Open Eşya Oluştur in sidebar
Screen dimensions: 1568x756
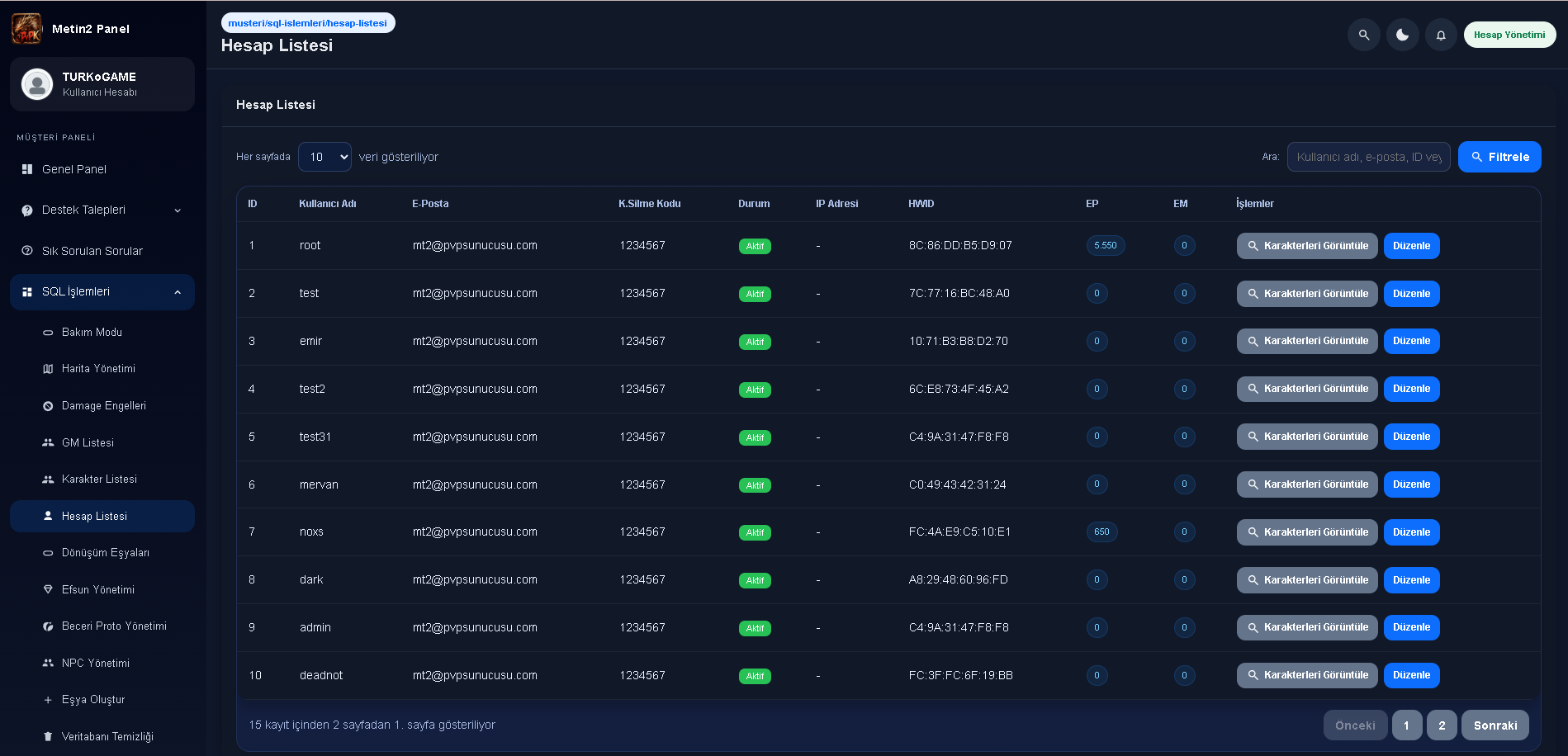click(x=102, y=700)
